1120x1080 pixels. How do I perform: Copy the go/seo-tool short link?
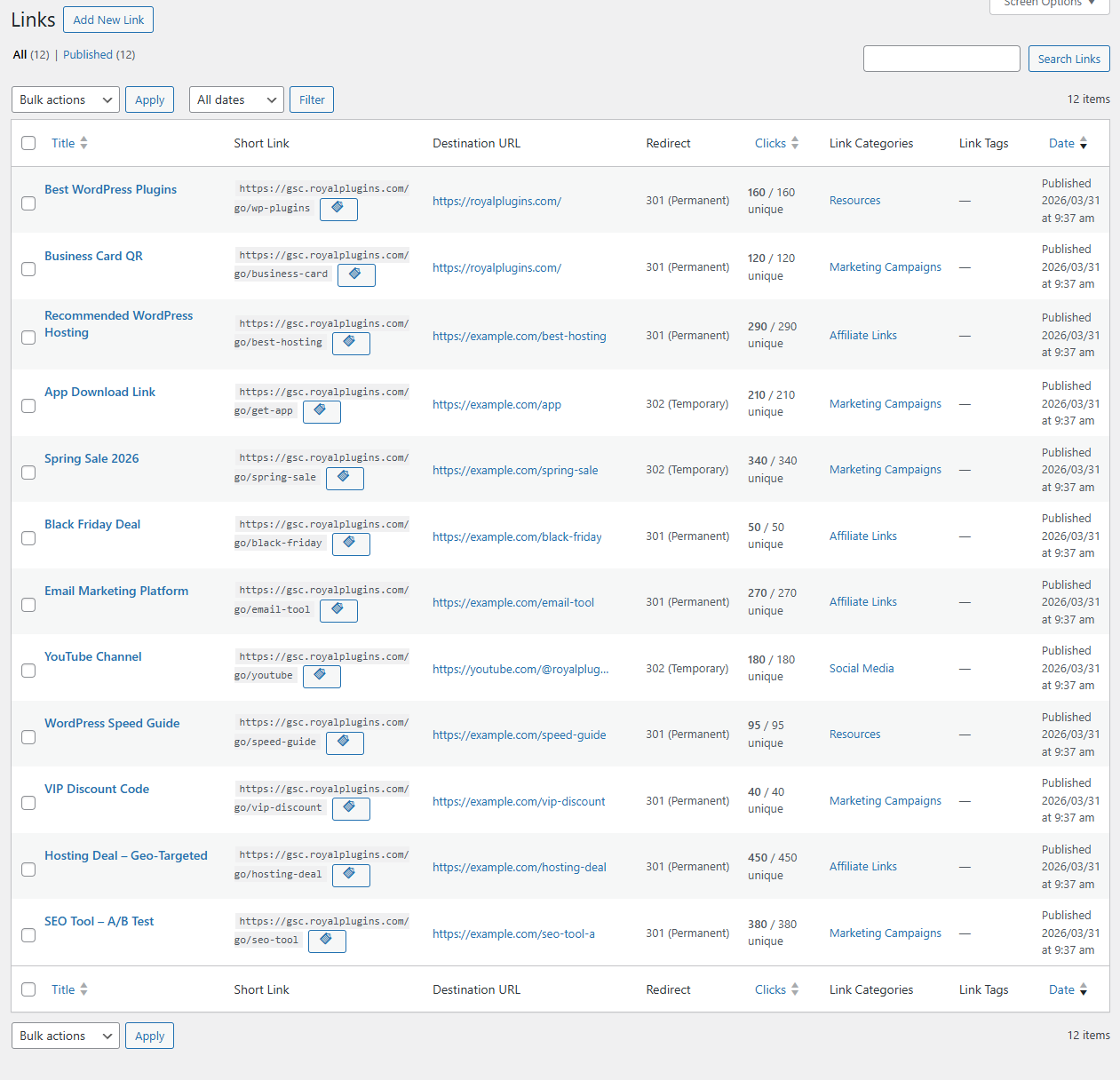pyautogui.click(x=327, y=941)
